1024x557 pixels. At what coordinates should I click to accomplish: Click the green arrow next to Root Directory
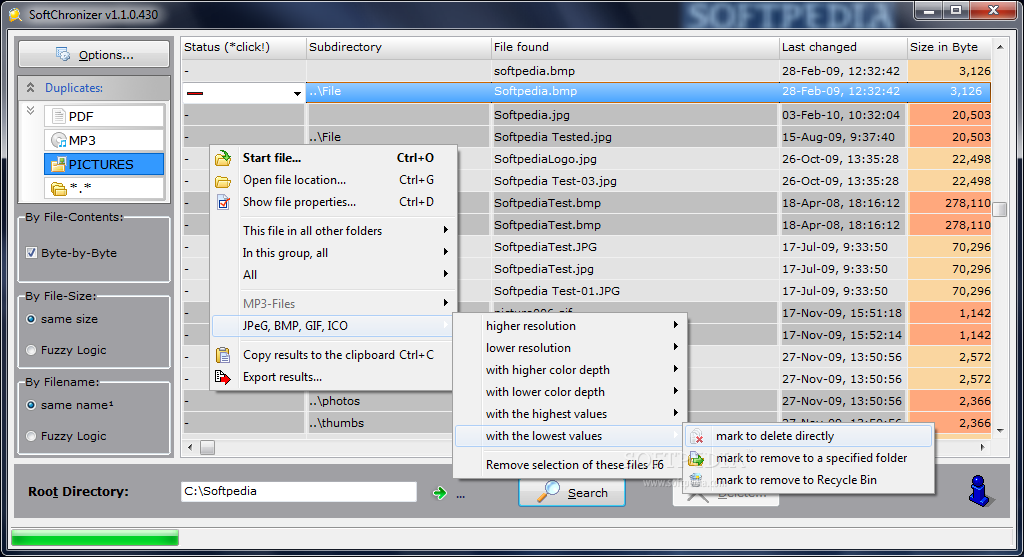coord(440,493)
